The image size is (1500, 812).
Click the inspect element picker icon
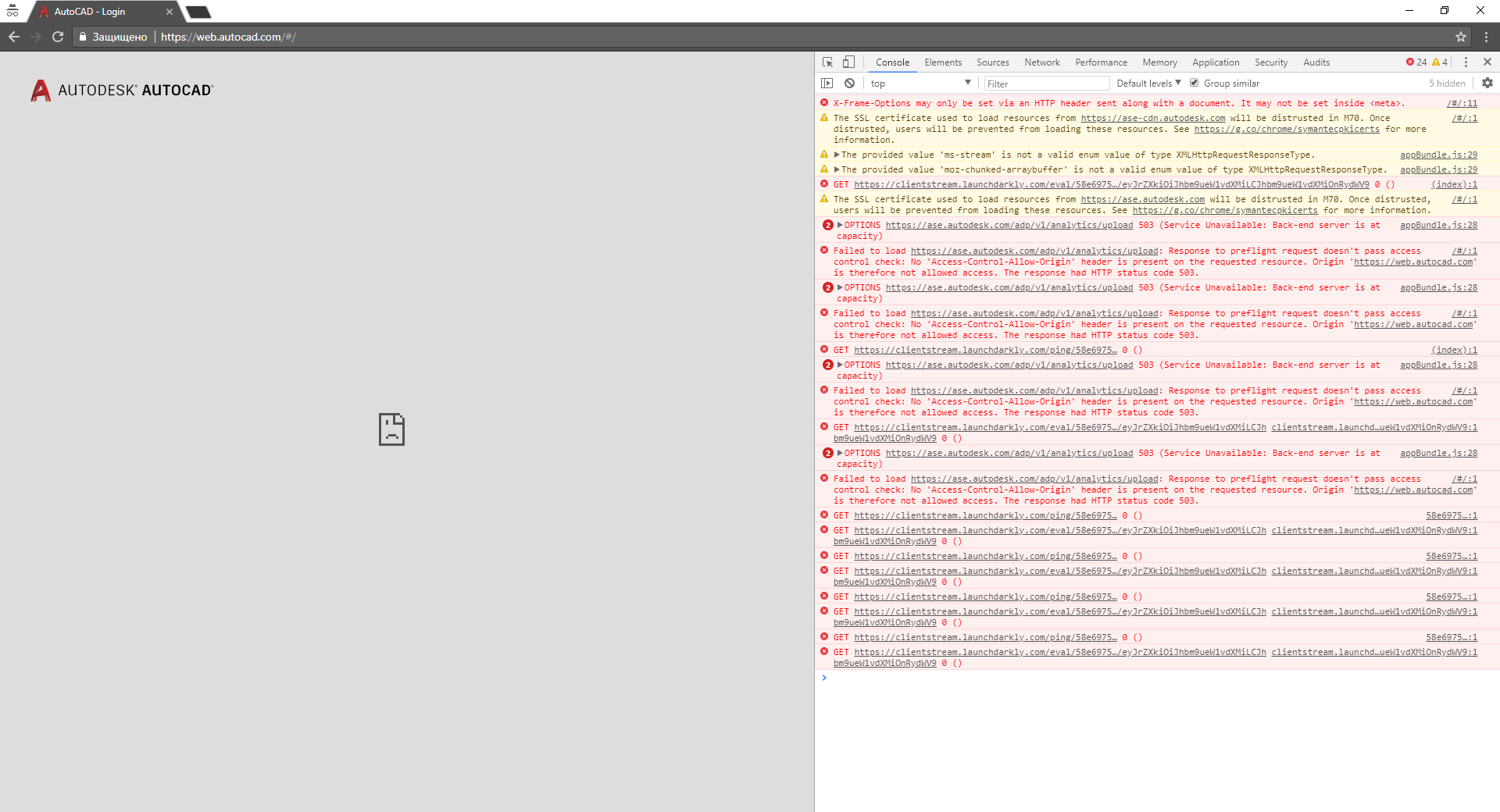(x=827, y=62)
